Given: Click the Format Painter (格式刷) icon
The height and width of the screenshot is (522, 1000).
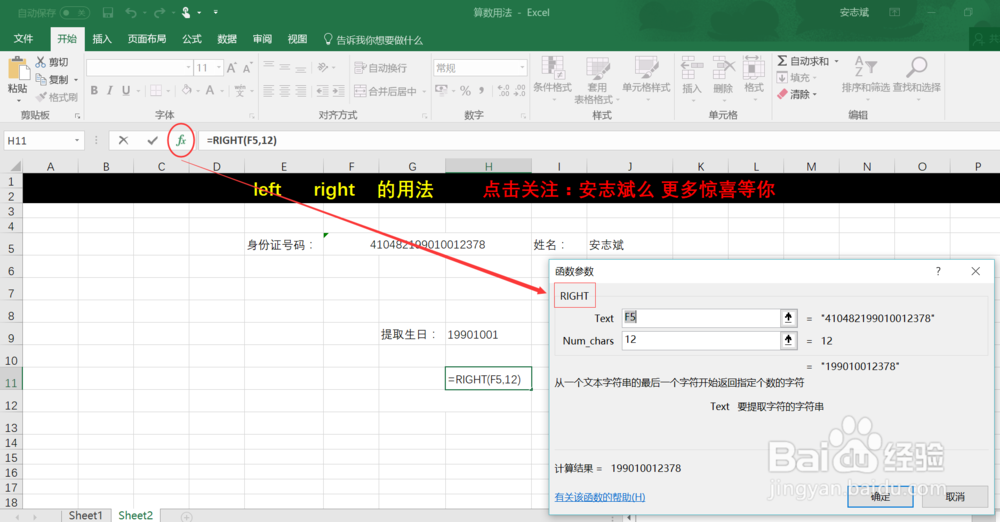Looking at the screenshot, I should click(x=41, y=97).
